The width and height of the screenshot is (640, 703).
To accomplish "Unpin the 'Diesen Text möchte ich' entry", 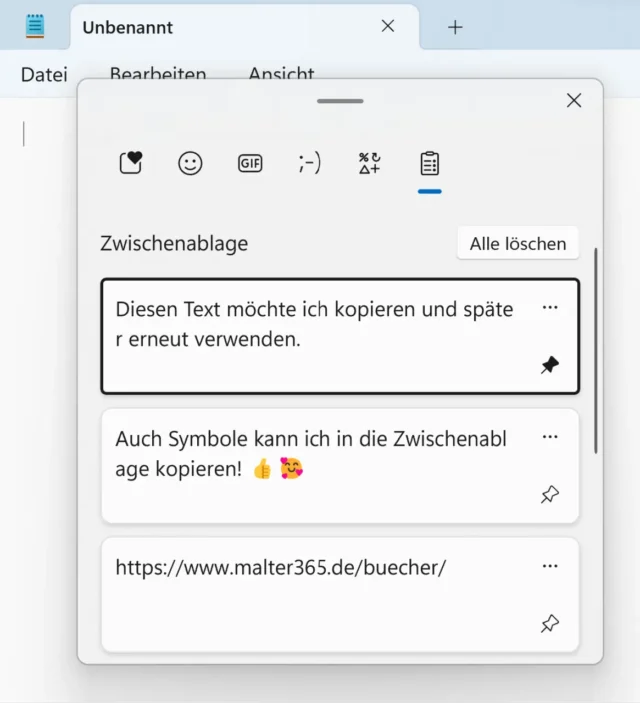I will pyautogui.click(x=549, y=366).
